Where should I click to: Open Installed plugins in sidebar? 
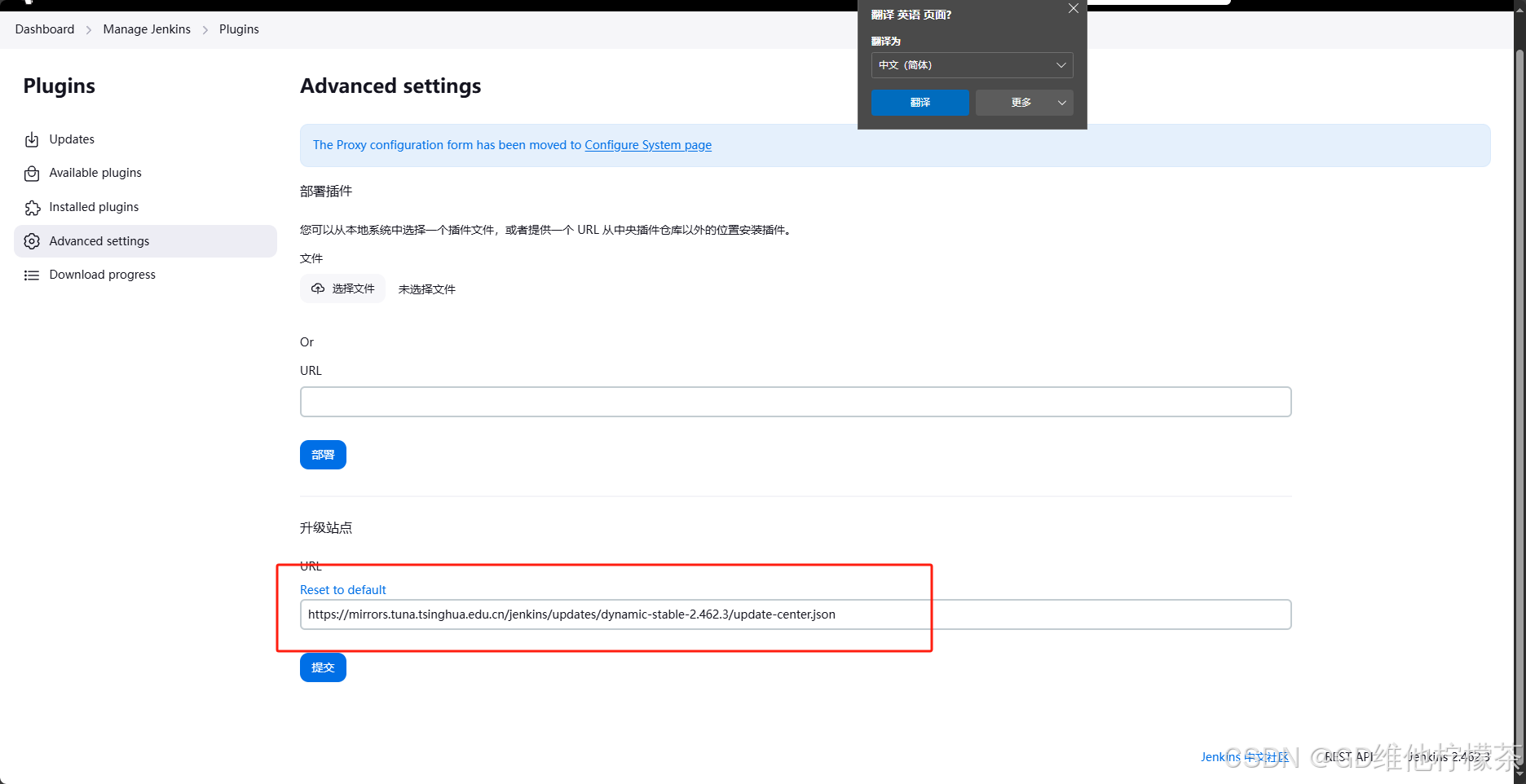(145, 207)
